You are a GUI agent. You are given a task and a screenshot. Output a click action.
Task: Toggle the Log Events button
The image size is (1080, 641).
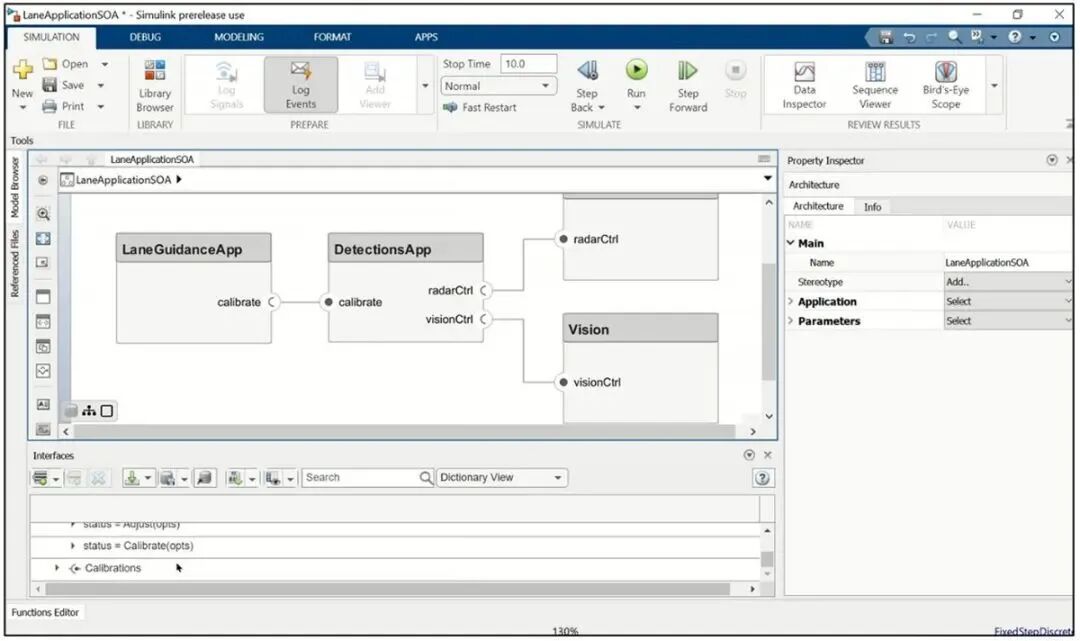301,85
